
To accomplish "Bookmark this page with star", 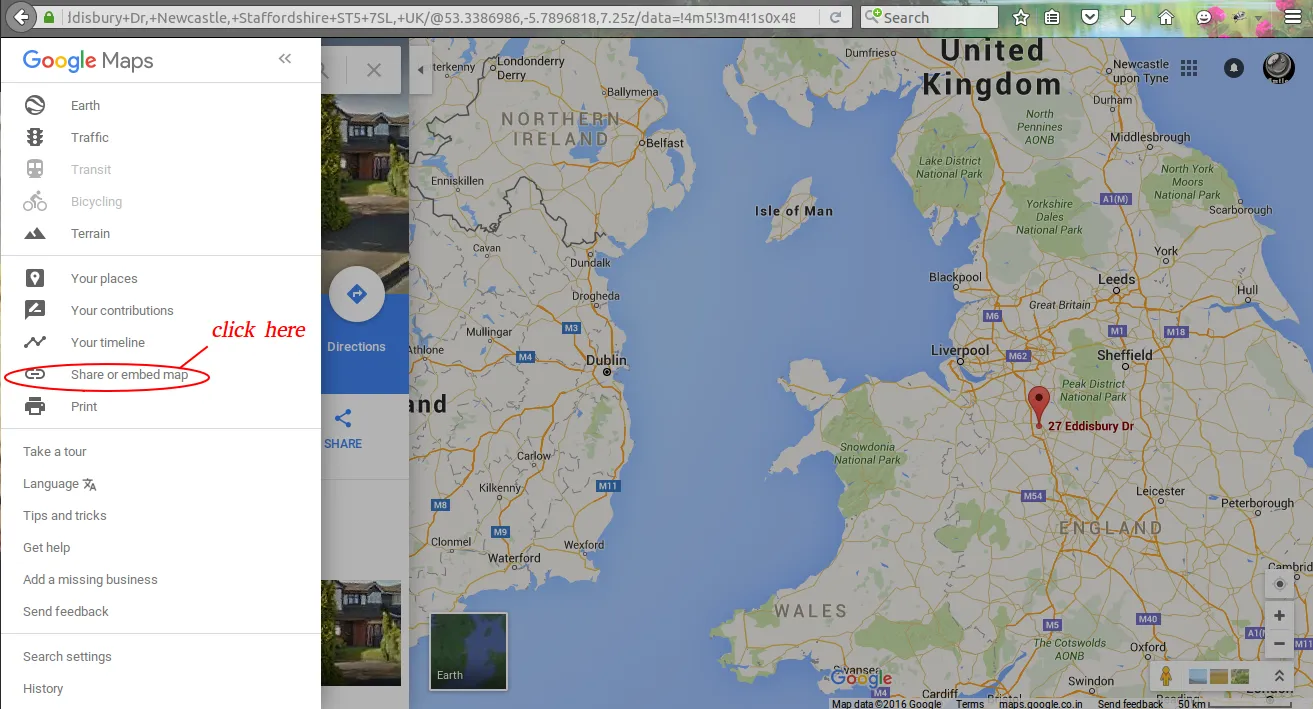I will (1020, 17).
